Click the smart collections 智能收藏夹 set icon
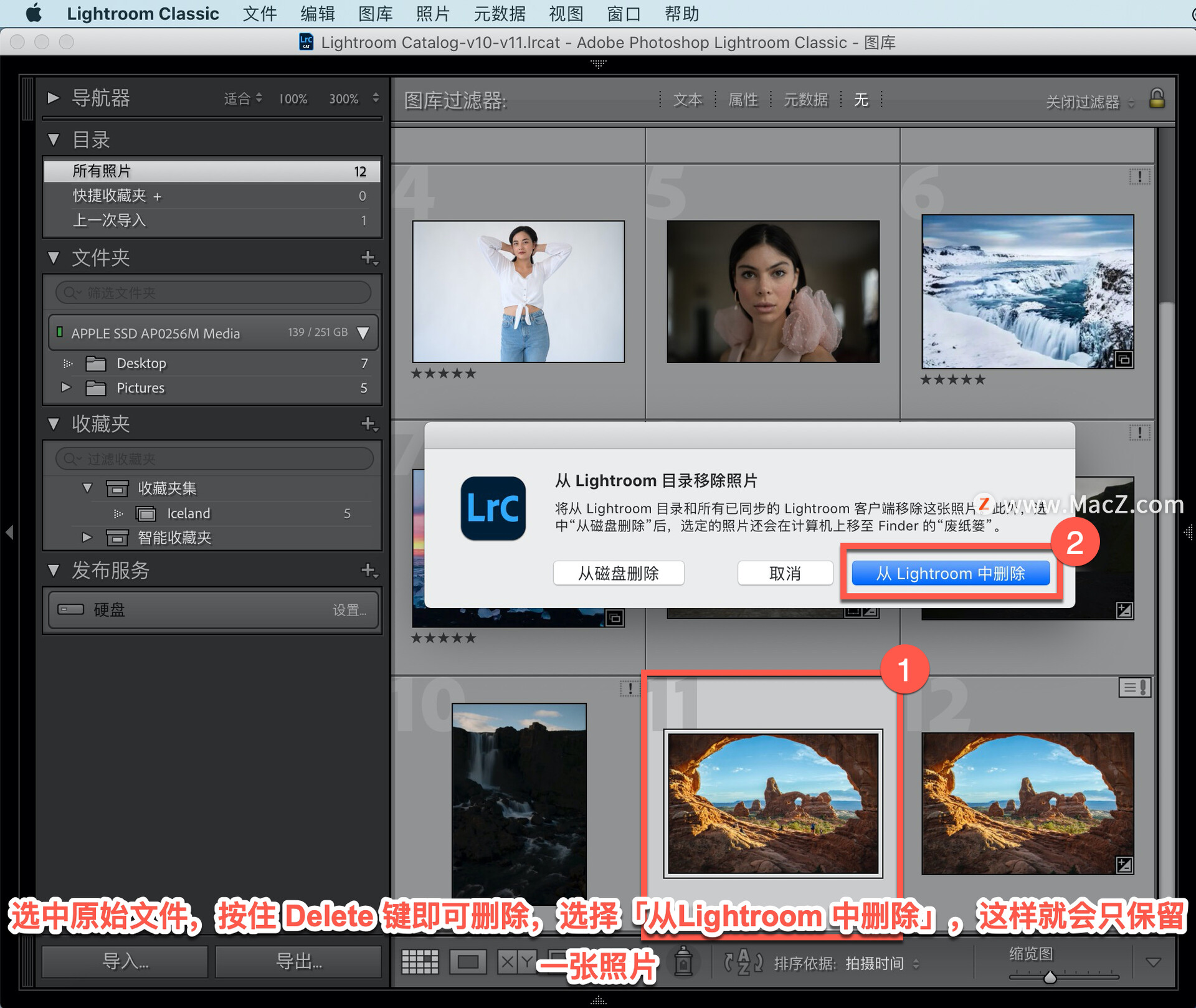This screenshot has width=1196, height=1008. (117, 538)
